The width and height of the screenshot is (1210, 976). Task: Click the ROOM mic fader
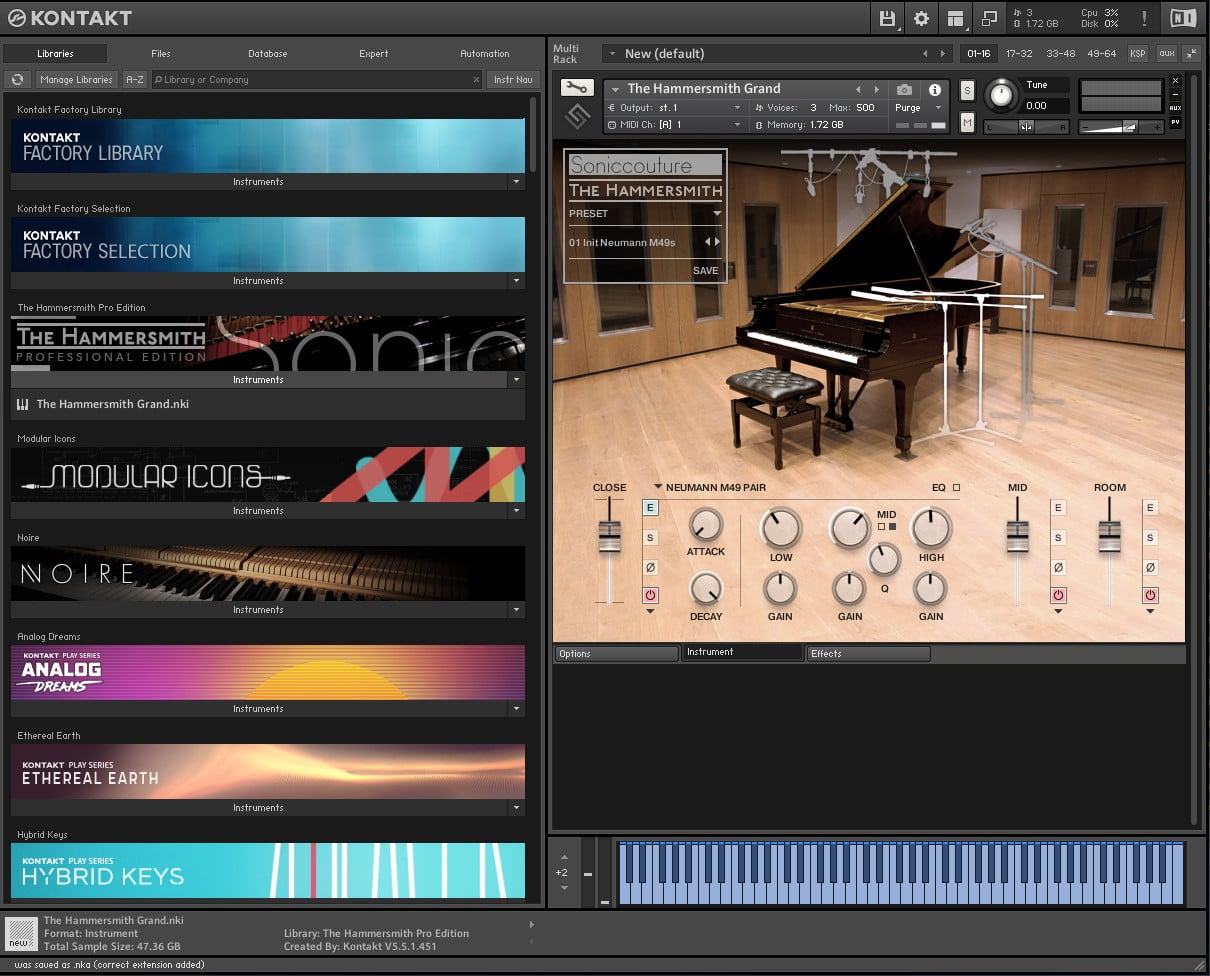point(1109,536)
